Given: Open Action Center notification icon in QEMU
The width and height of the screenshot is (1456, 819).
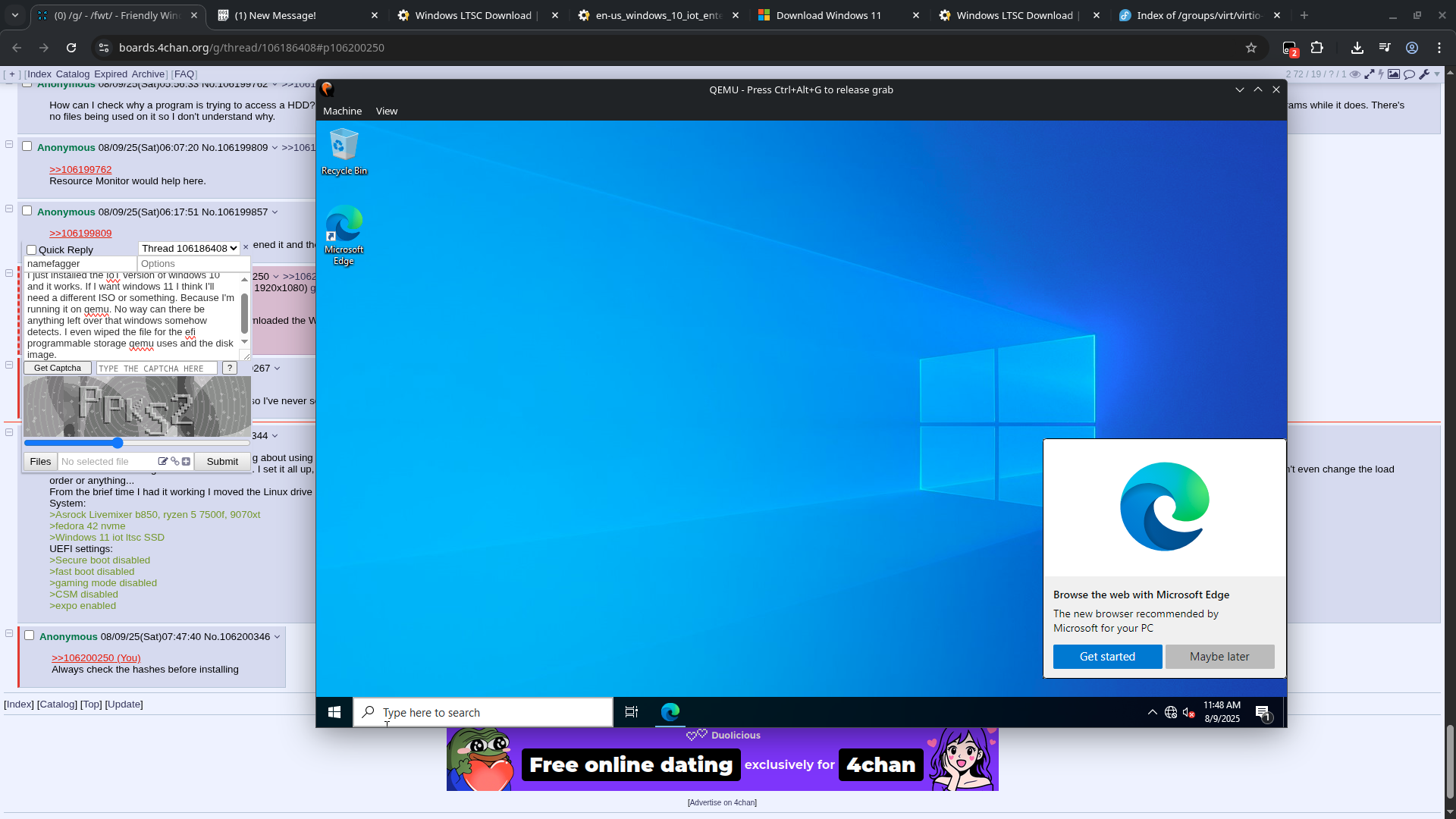Looking at the screenshot, I should (x=1263, y=713).
